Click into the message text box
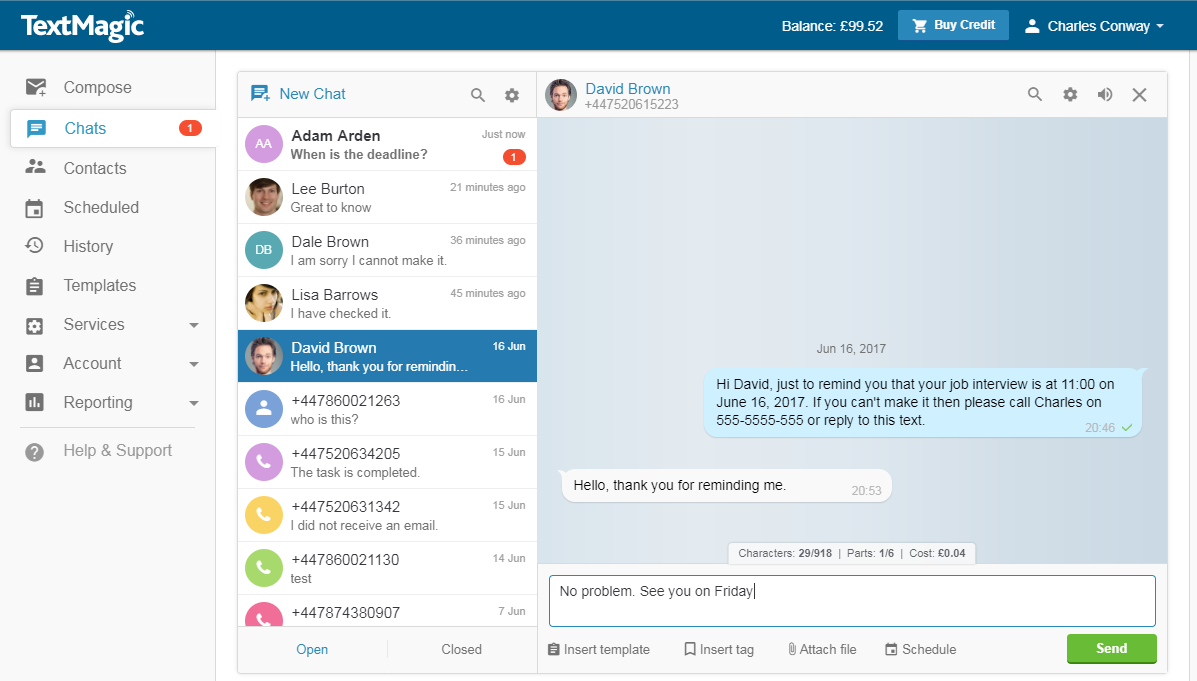 click(x=852, y=601)
